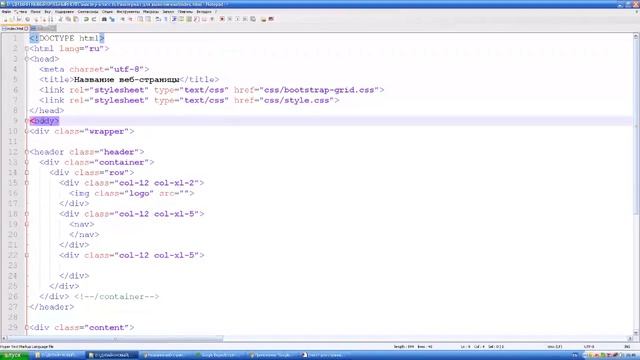
Task: Switch to the second inactive document tab
Action: point(43,29)
